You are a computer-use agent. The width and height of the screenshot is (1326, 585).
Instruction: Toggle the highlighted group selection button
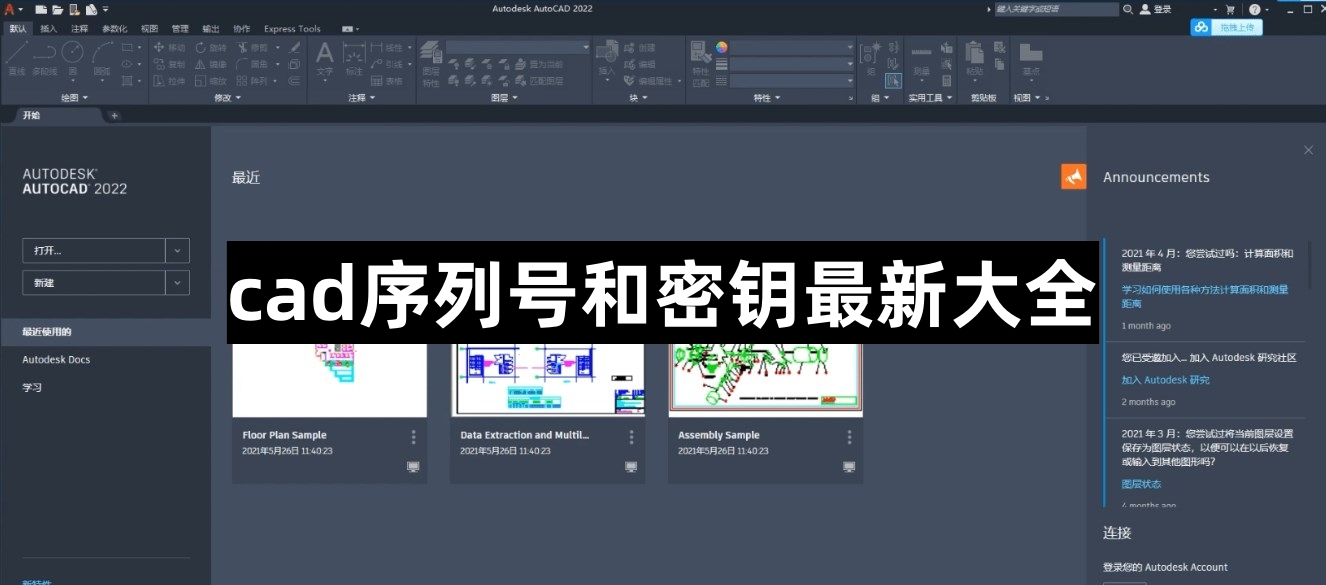click(x=893, y=81)
